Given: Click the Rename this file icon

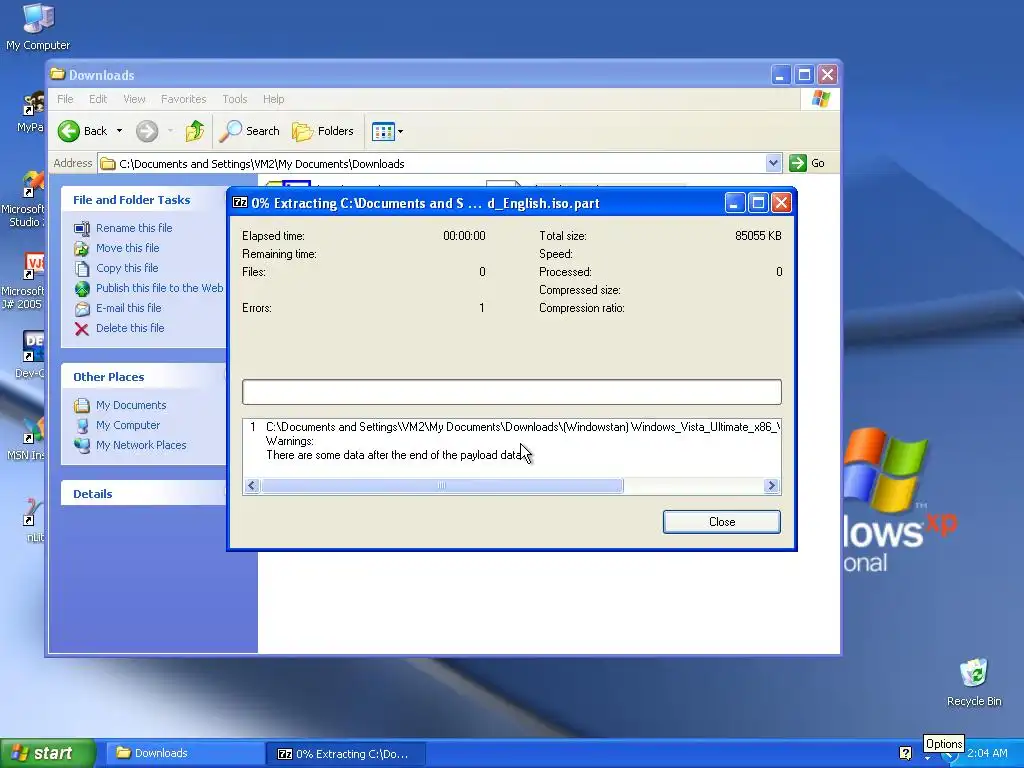Looking at the screenshot, I should (82, 229).
